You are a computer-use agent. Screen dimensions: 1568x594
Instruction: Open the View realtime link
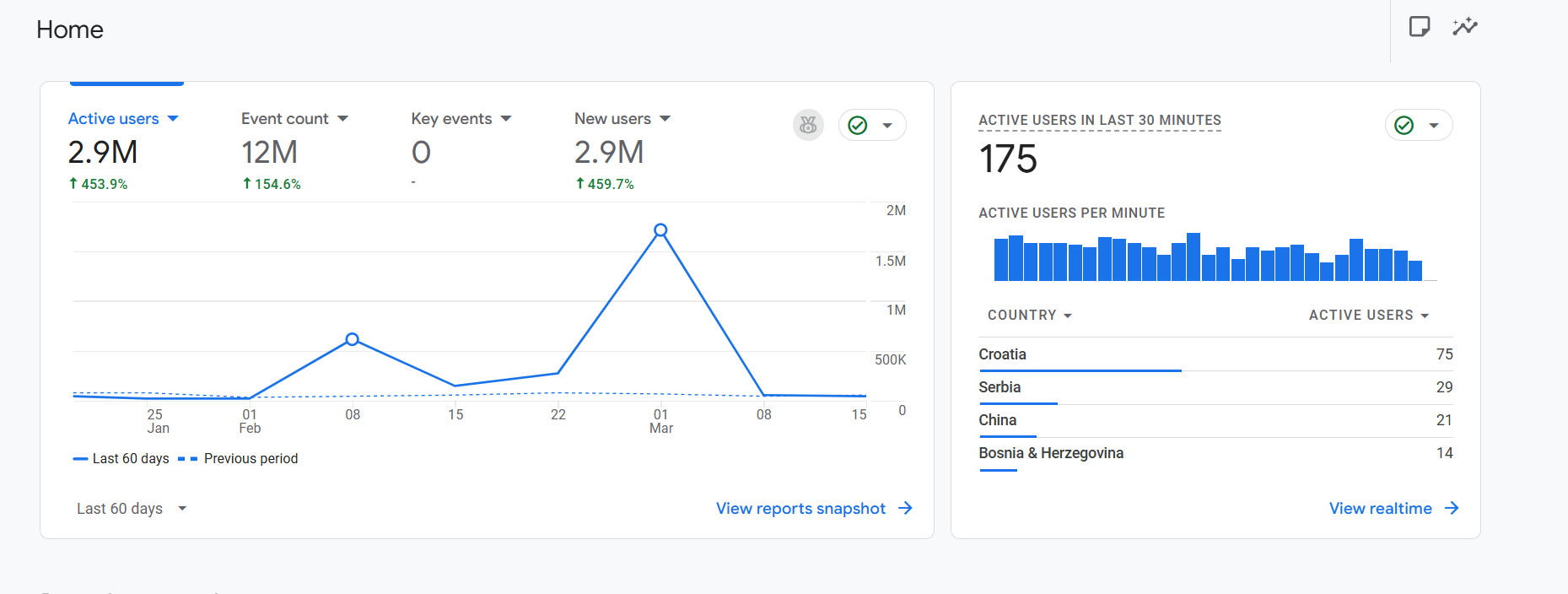pos(1380,509)
